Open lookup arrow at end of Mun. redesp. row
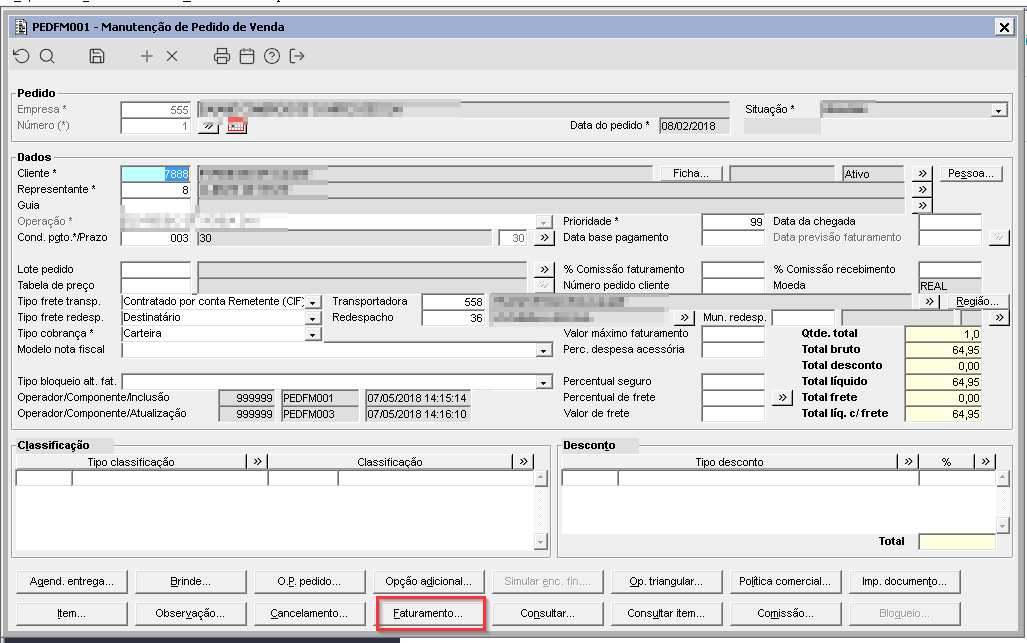 point(999,318)
